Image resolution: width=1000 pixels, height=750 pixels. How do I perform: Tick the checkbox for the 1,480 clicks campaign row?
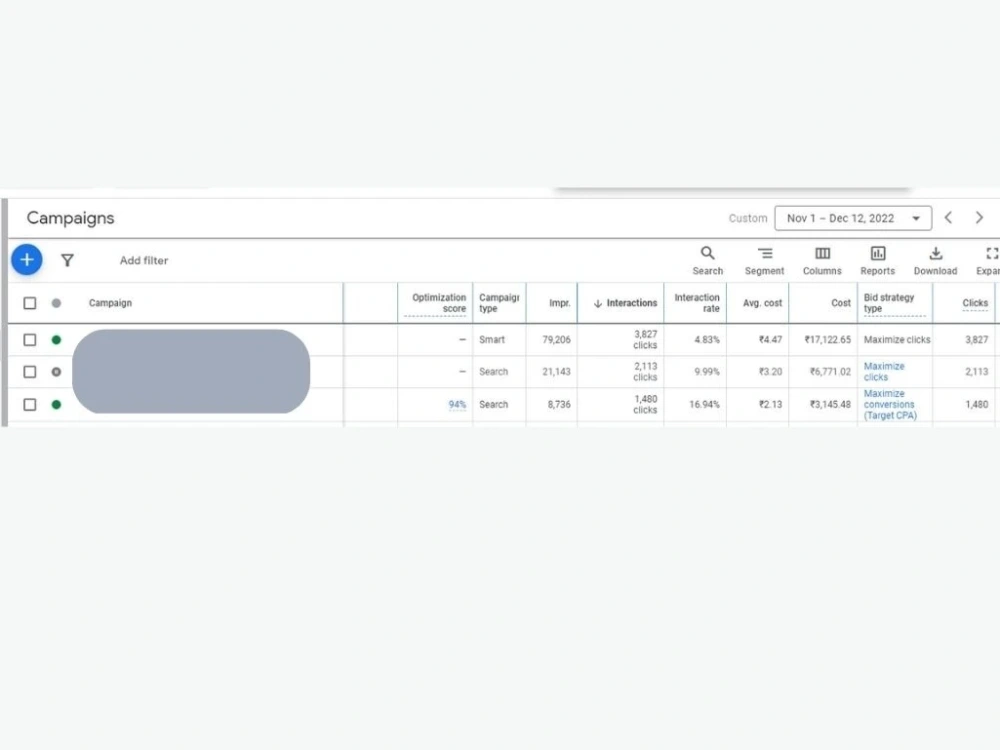(29, 404)
